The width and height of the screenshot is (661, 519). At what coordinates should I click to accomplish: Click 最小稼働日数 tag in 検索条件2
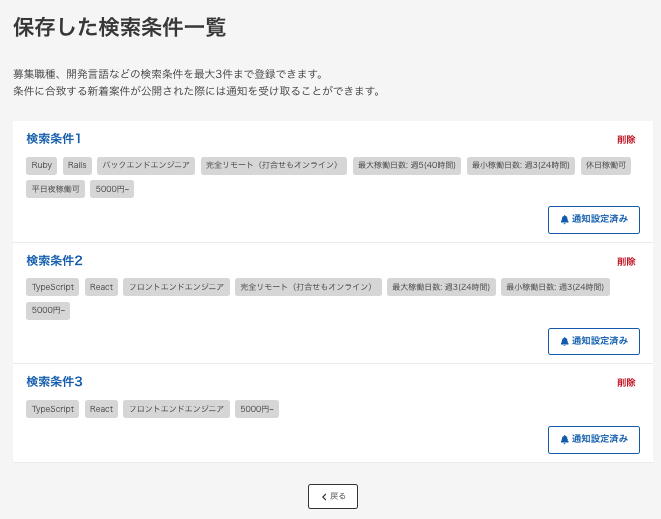pos(555,287)
